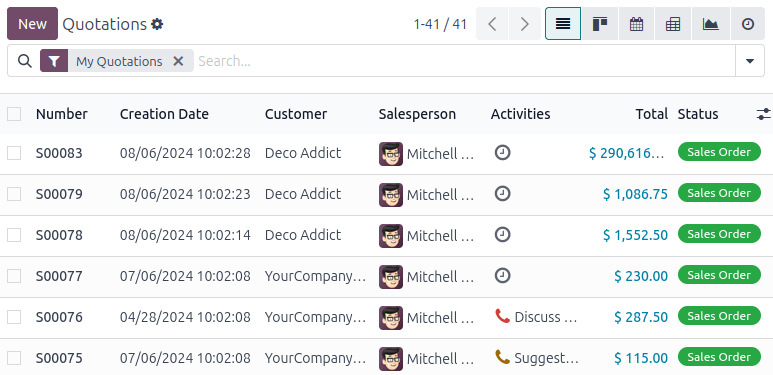Switch to Calendar view
Viewport: 773px width, 375px height.
tap(636, 24)
